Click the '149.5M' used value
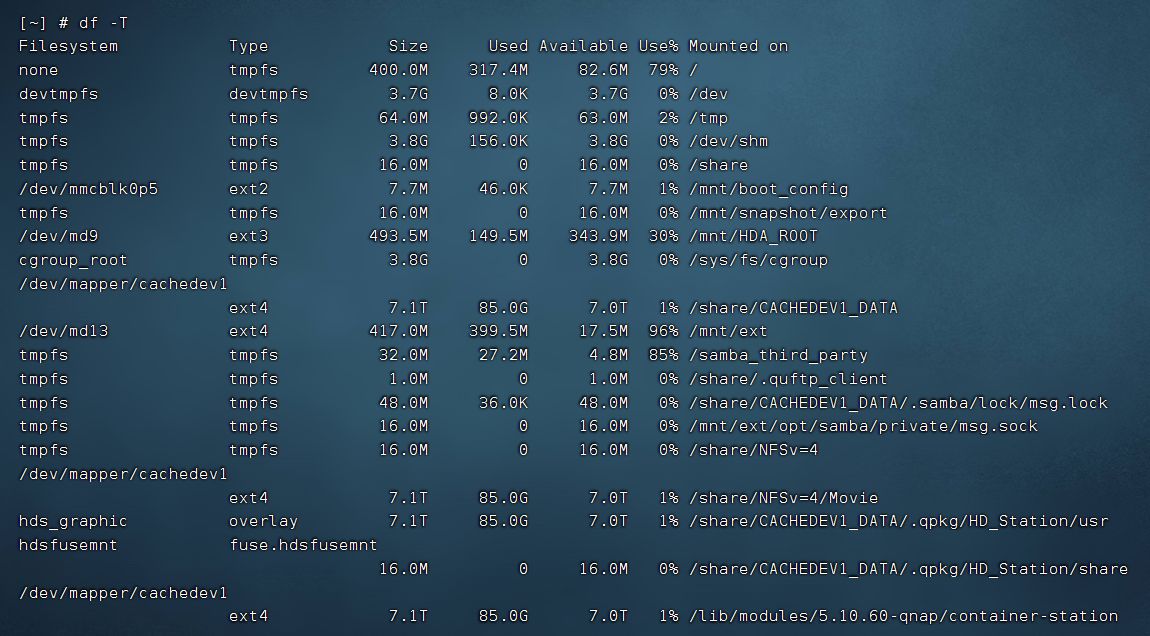 click(498, 236)
